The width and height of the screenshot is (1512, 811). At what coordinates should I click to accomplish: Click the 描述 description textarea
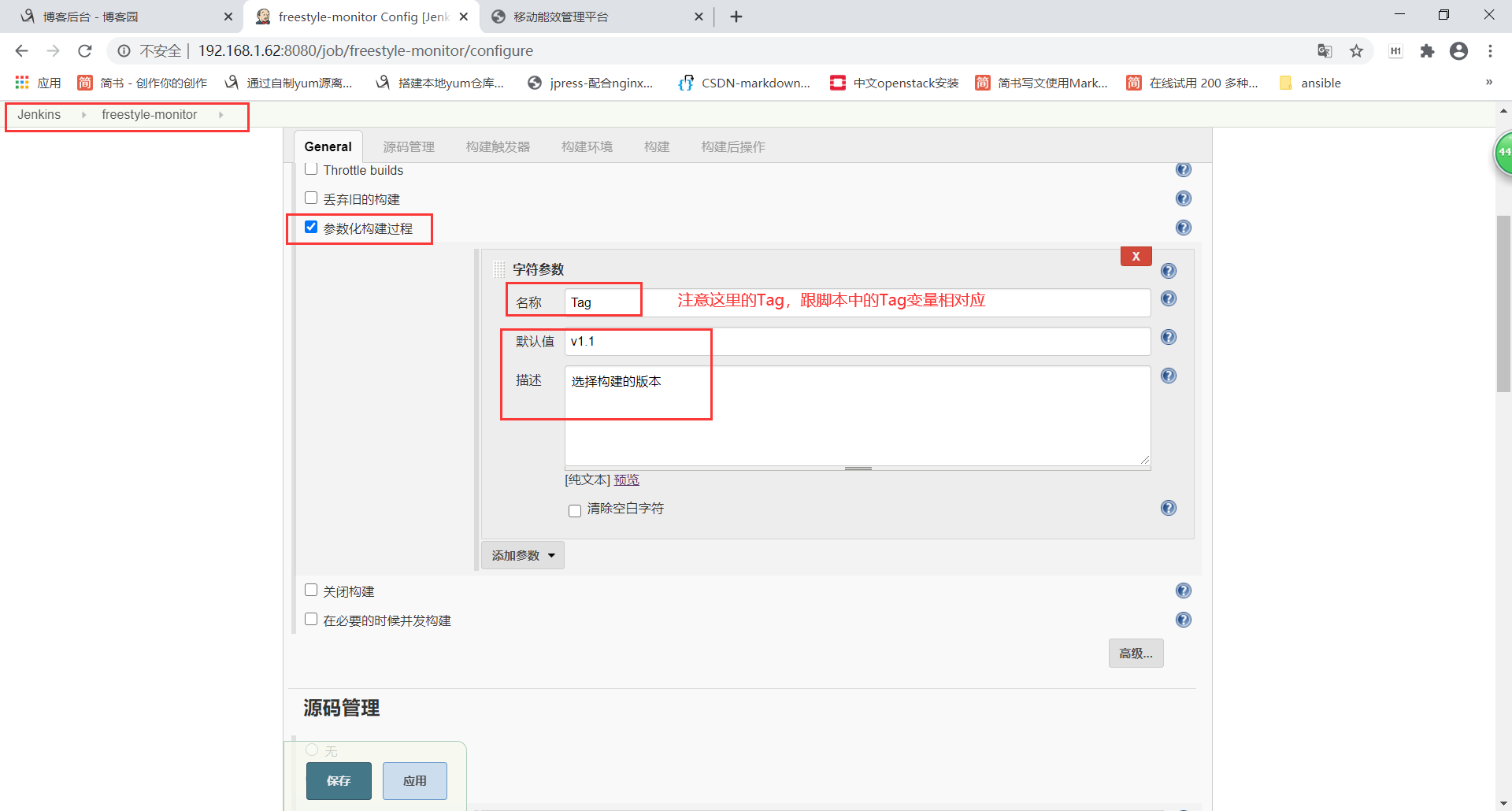tap(857, 415)
